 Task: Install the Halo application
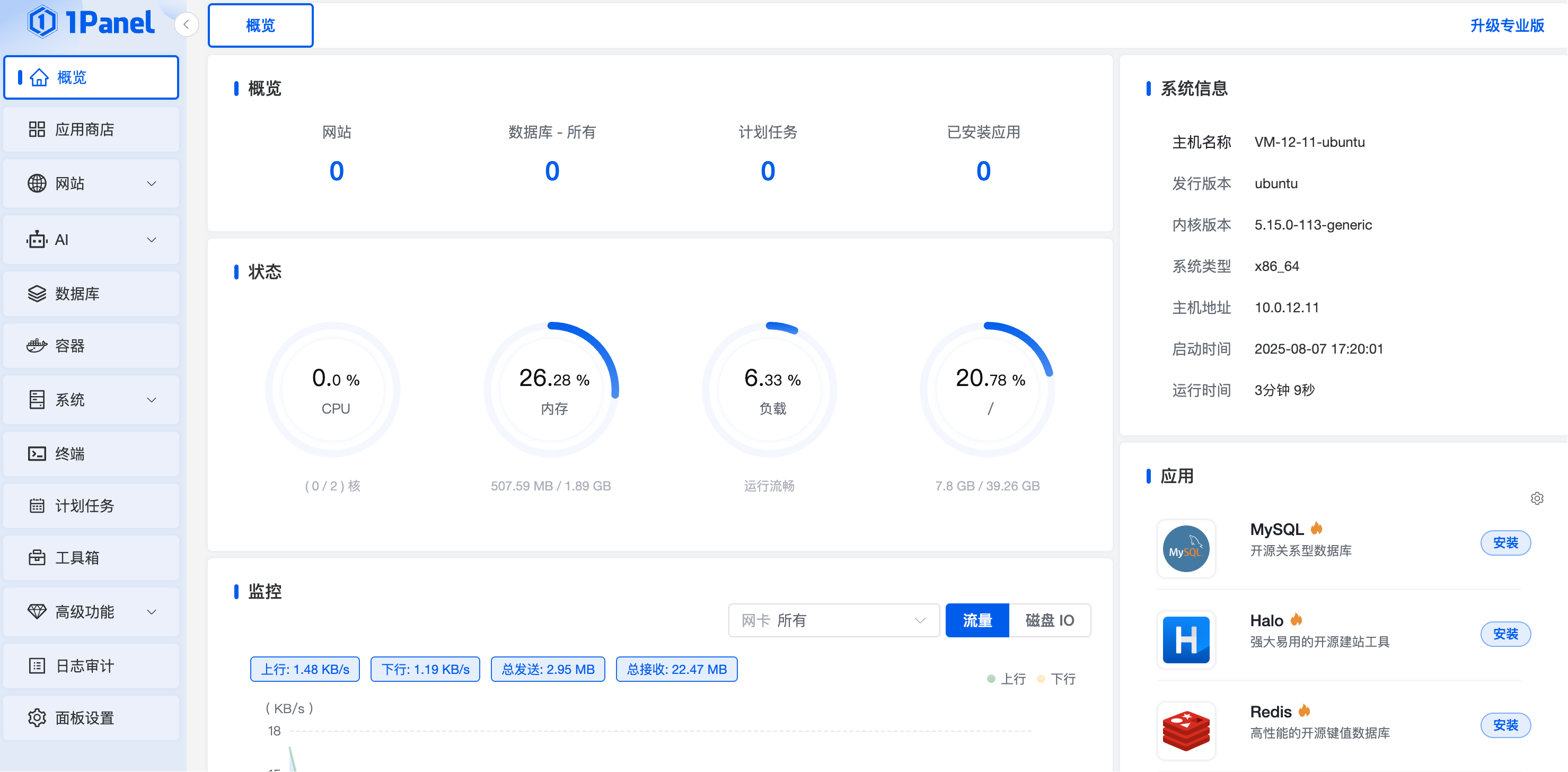click(x=1505, y=634)
